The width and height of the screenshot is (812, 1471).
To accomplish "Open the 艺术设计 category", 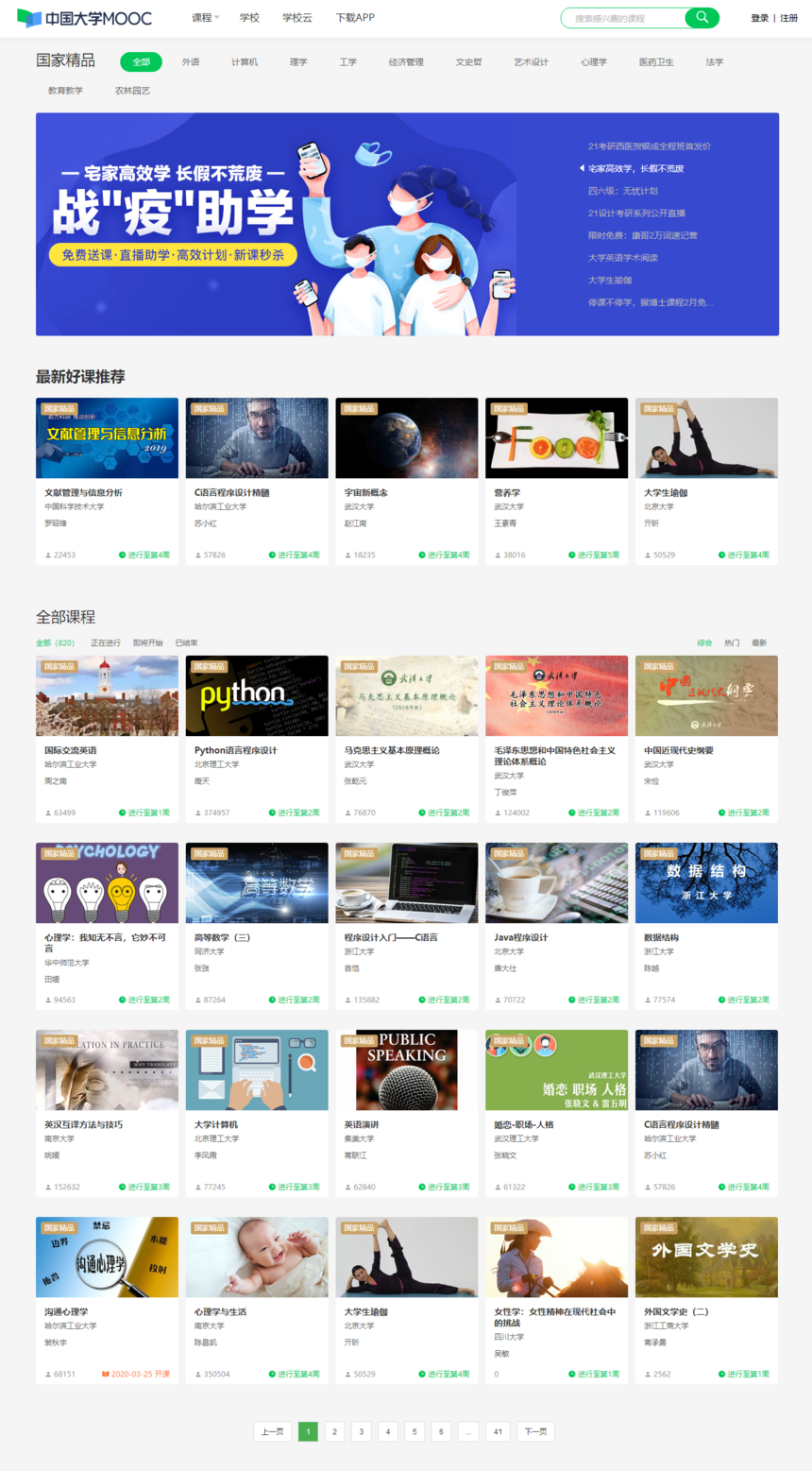I will (x=531, y=62).
